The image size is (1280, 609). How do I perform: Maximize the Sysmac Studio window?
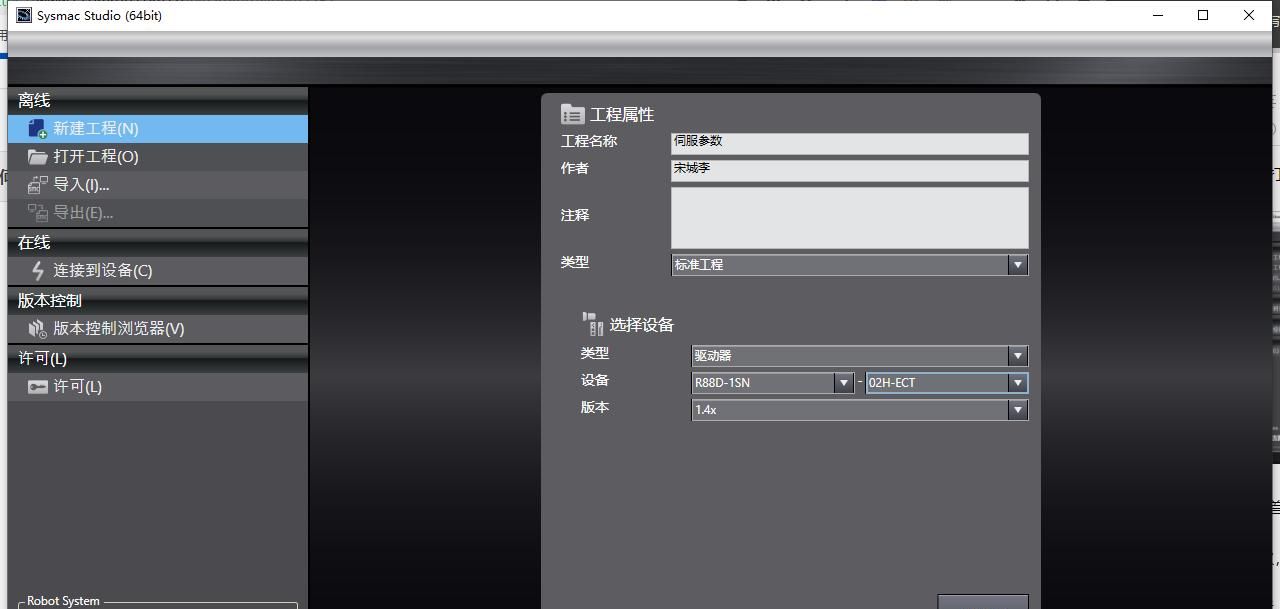pos(1203,15)
